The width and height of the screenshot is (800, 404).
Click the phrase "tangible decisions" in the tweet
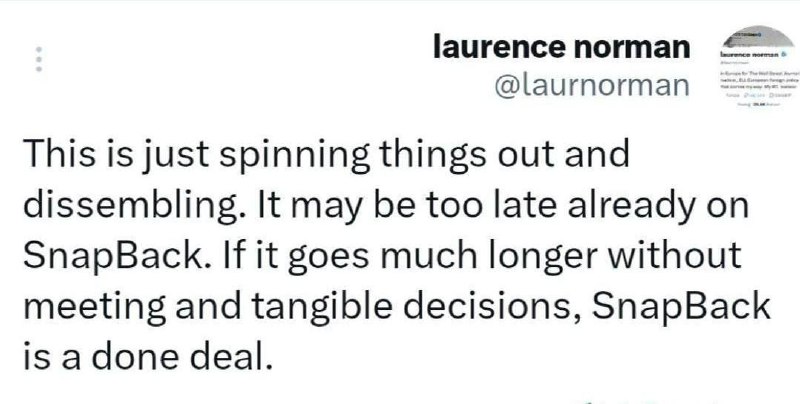416,306
